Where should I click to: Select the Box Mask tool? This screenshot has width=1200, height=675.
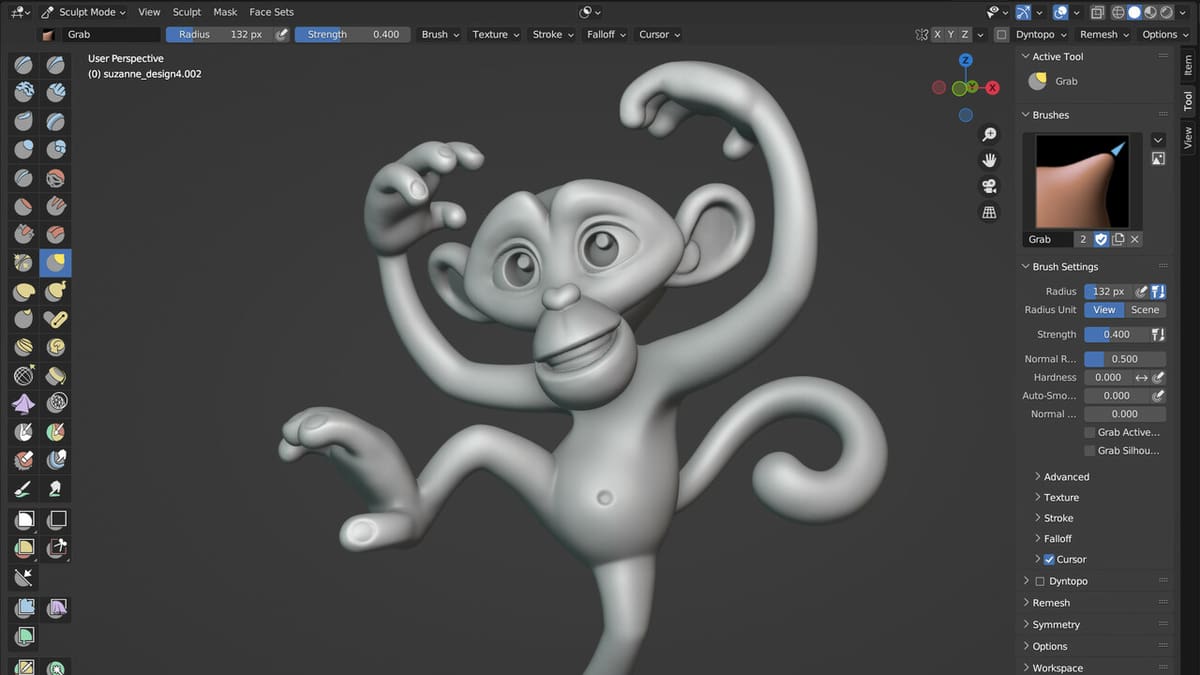click(x=24, y=520)
